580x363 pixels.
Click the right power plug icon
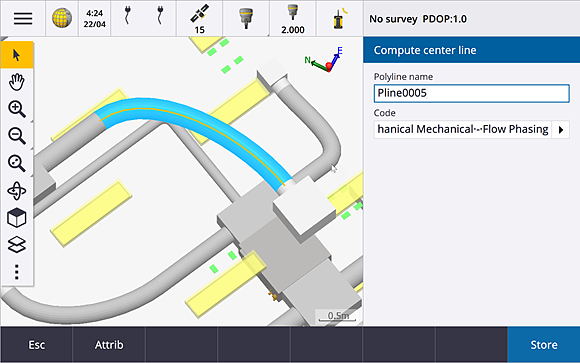click(160, 16)
